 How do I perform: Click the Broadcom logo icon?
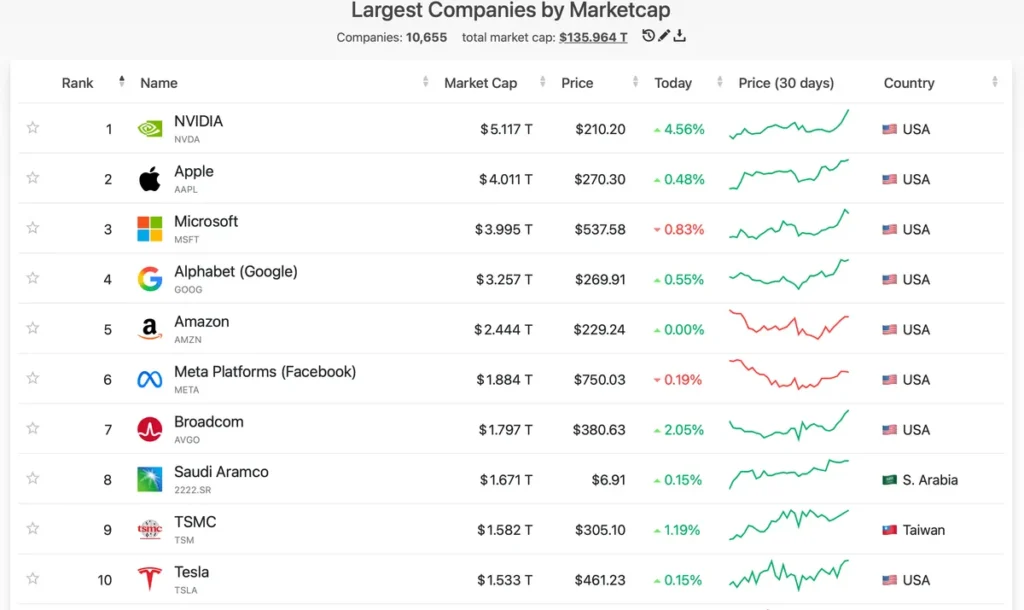point(150,430)
